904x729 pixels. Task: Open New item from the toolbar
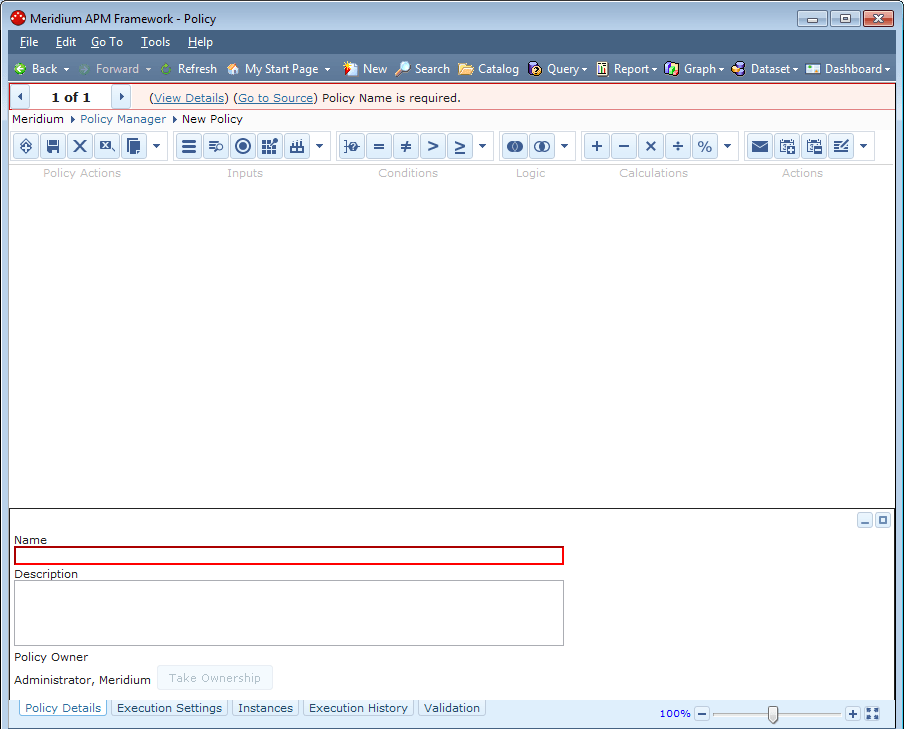pyautogui.click(x=365, y=69)
